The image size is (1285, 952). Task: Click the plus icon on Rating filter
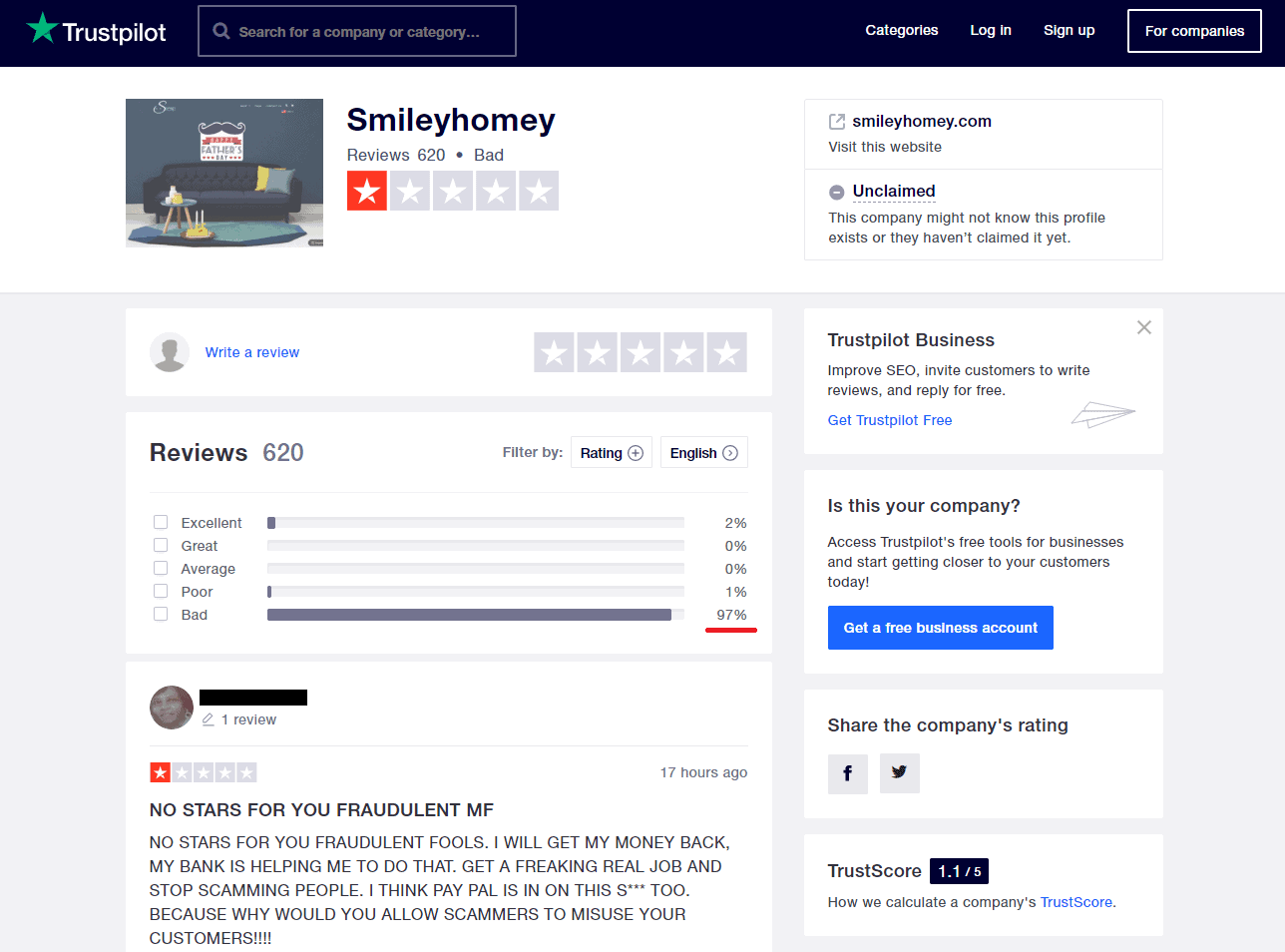click(636, 453)
